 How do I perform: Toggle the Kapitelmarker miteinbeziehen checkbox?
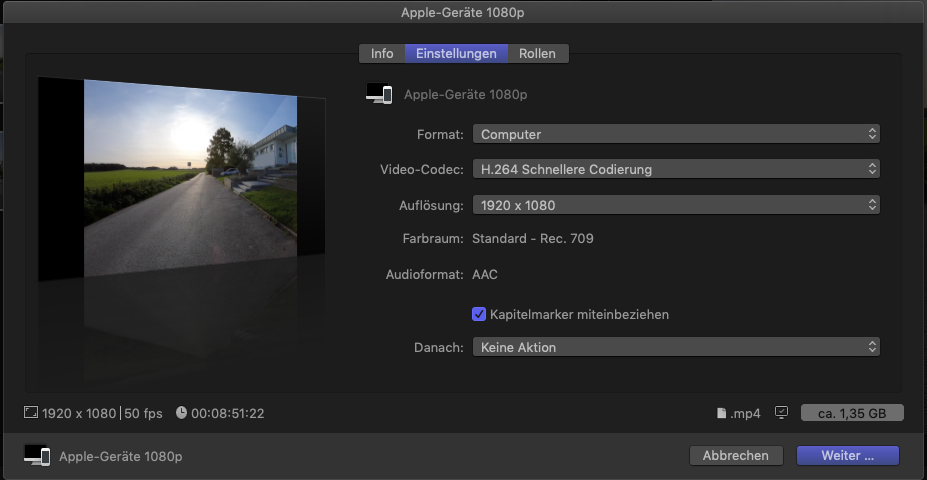tap(479, 314)
